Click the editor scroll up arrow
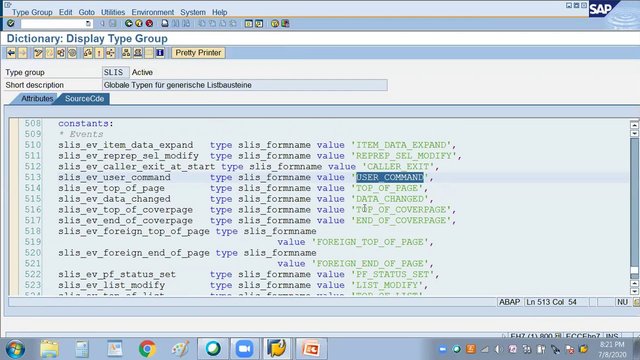Image resolution: width=640 pixels, height=360 pixels. pyautogui.click(x=634, y=125)
